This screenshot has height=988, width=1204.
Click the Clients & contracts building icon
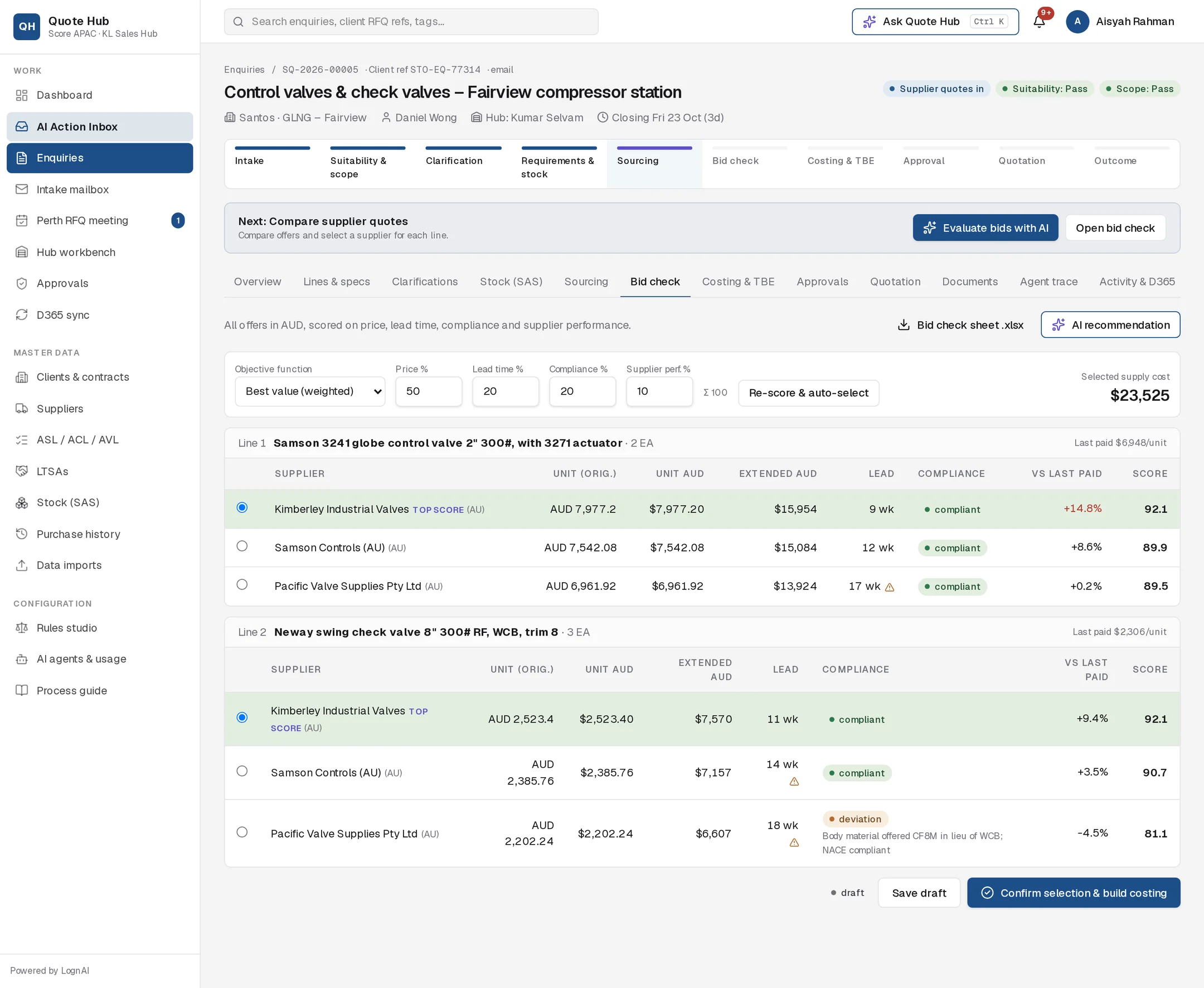click(x=22, y=377)
